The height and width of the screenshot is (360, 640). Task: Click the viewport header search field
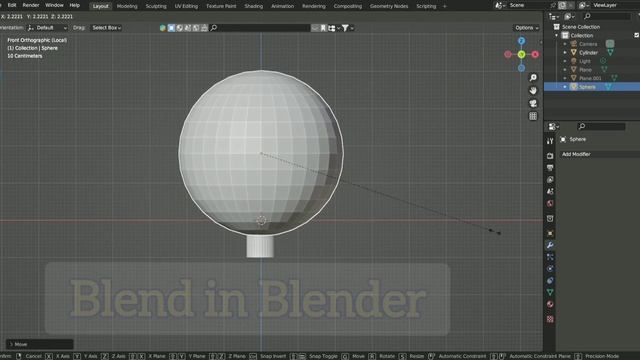tap(260, 28)
